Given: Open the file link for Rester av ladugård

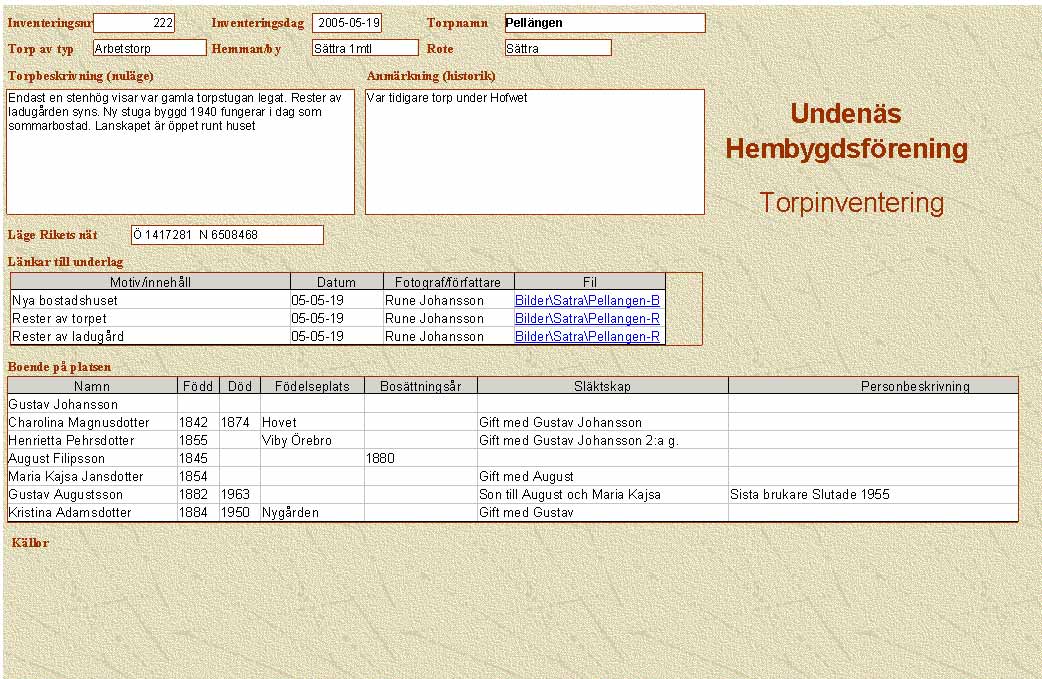Looking at the screenshot, I should click(587, 336).
